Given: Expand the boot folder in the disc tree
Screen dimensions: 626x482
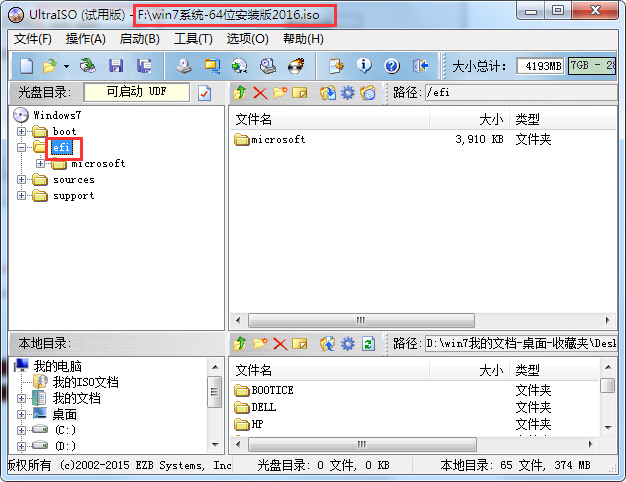Looking at the screenshot, I should pos(21,131).
